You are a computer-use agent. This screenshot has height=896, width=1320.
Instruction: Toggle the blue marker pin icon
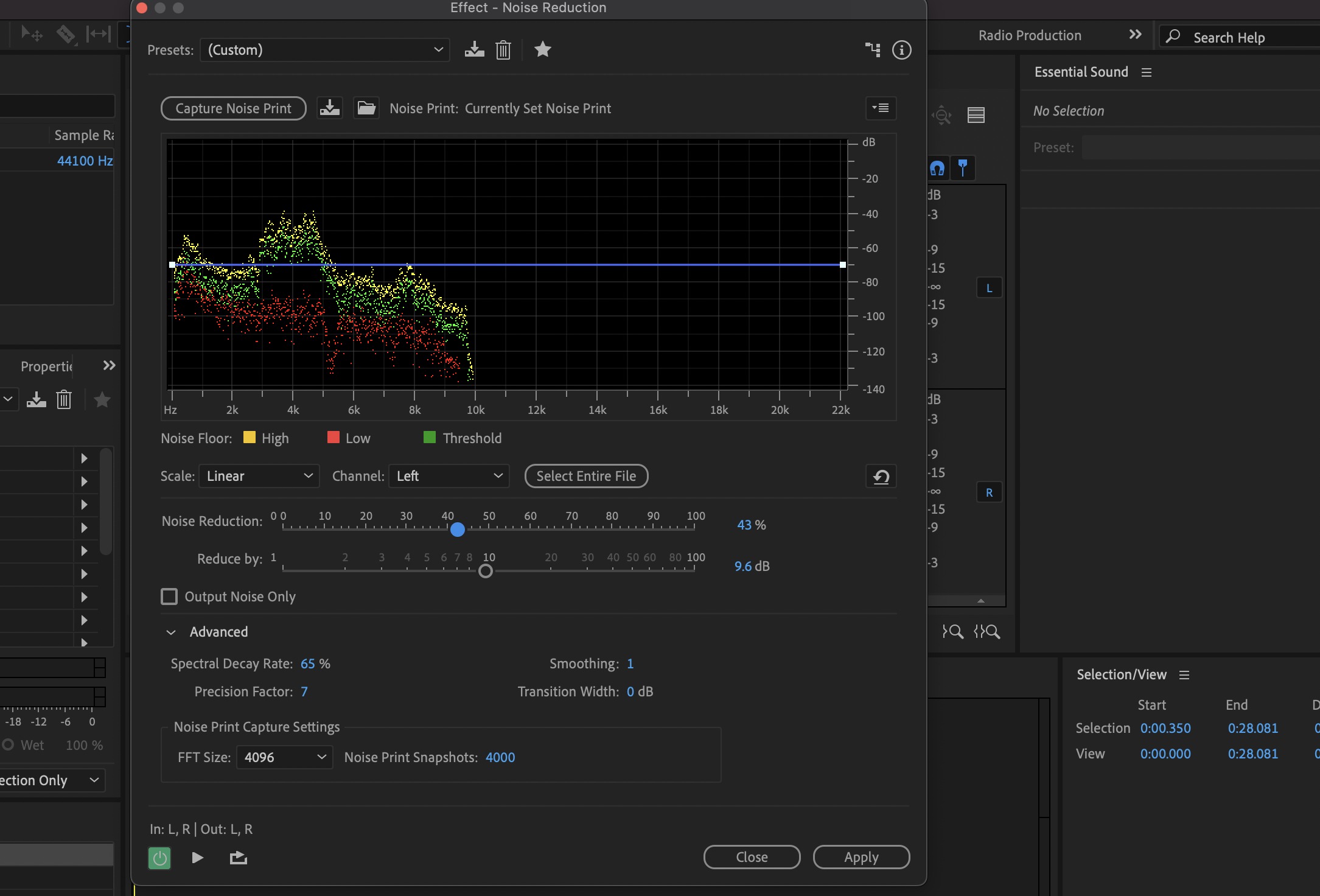(963, 167)
